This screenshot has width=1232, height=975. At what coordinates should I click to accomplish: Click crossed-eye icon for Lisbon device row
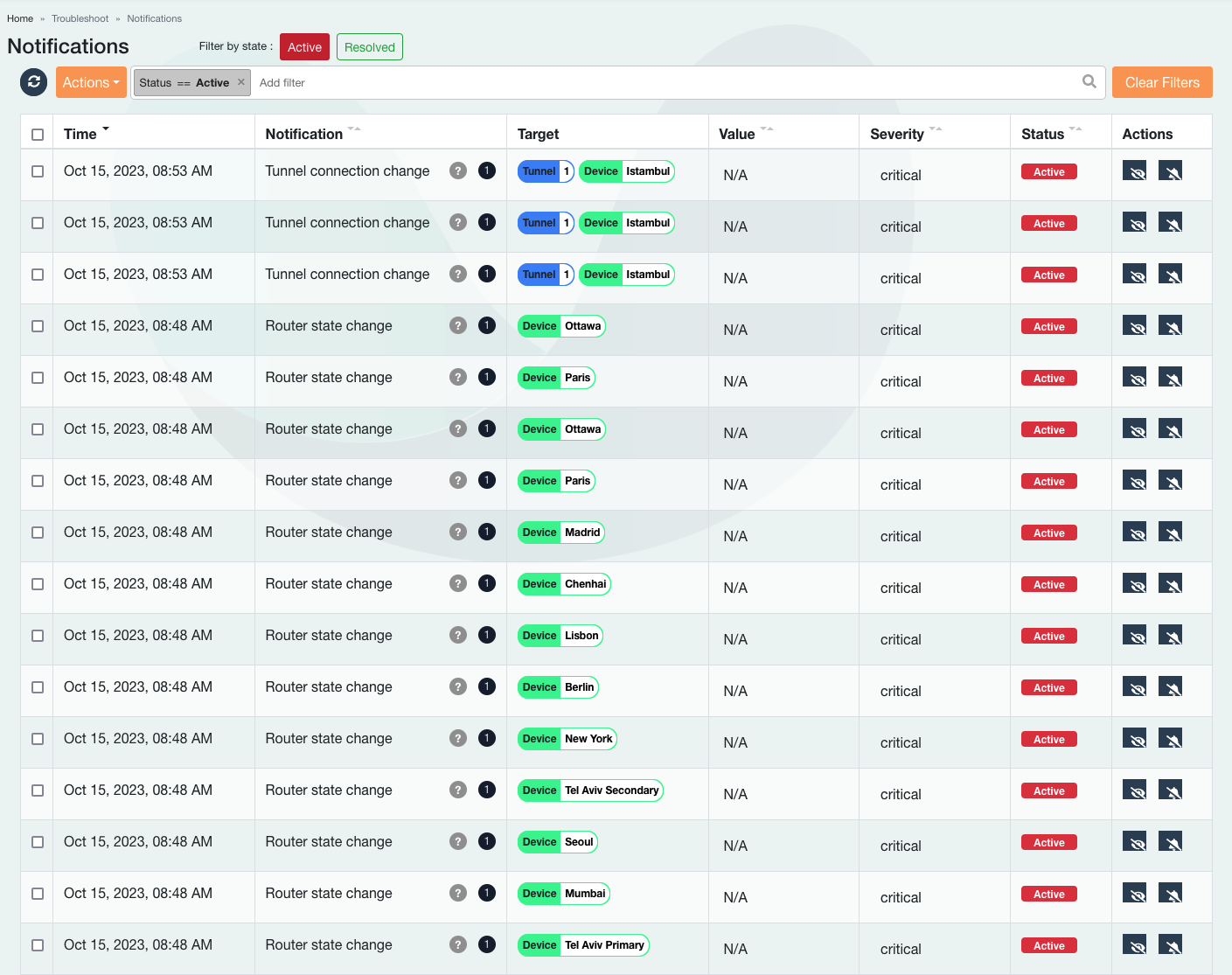click(x=1134, y=636)
